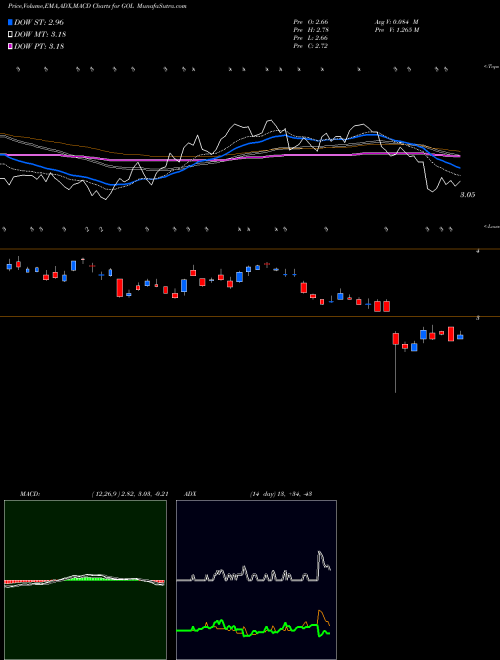Click the 'Avg V: 0.984 M' value
The width and height of the screenshot is (500, 660).
(x=396, y=22)
